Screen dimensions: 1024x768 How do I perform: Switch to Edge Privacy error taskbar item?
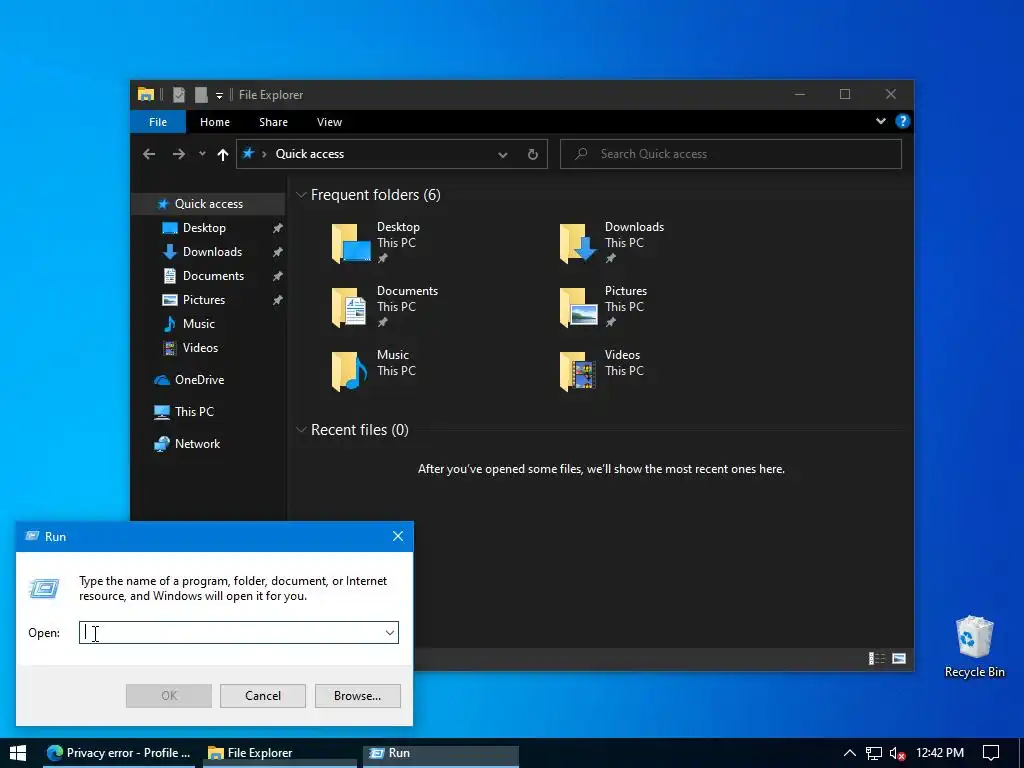(119, 753)
